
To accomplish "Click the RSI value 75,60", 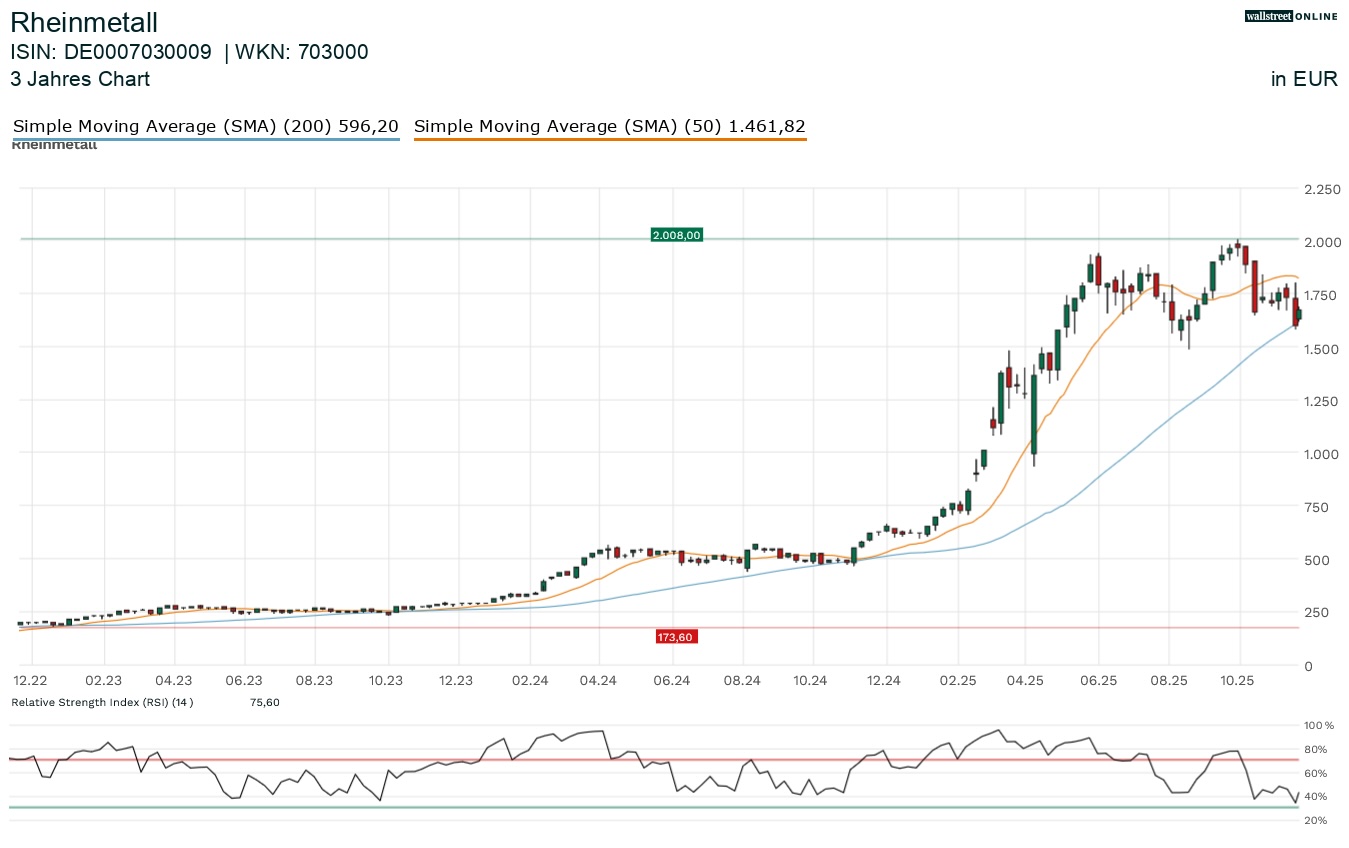I will [x=264, y=702].
